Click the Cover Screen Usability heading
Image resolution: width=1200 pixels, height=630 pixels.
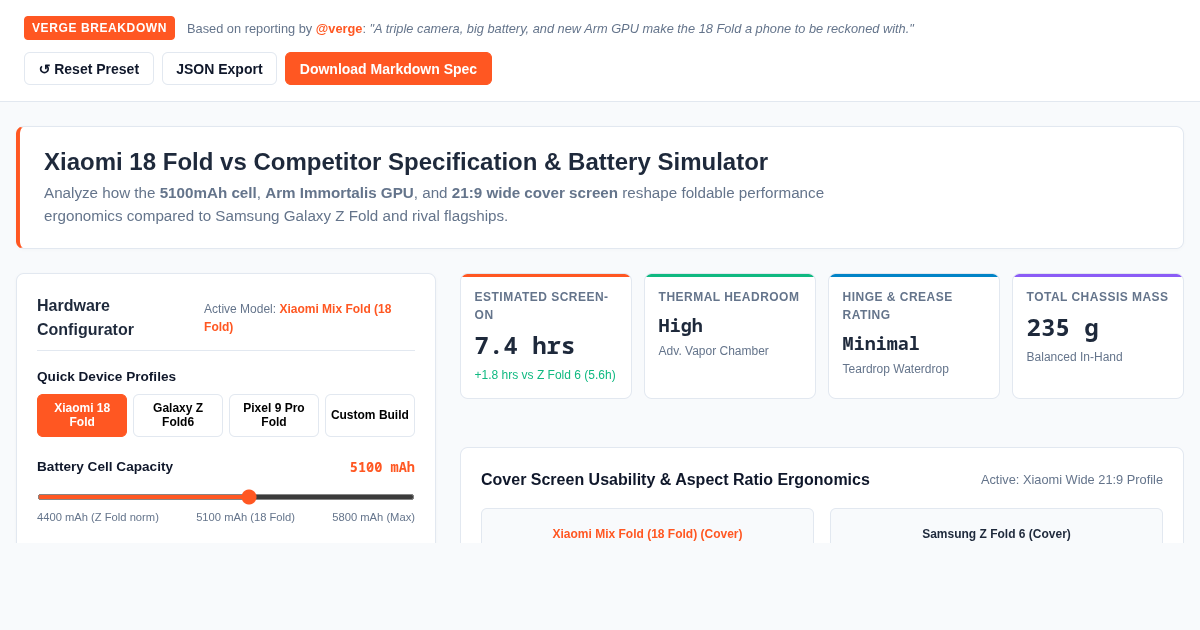675,480
